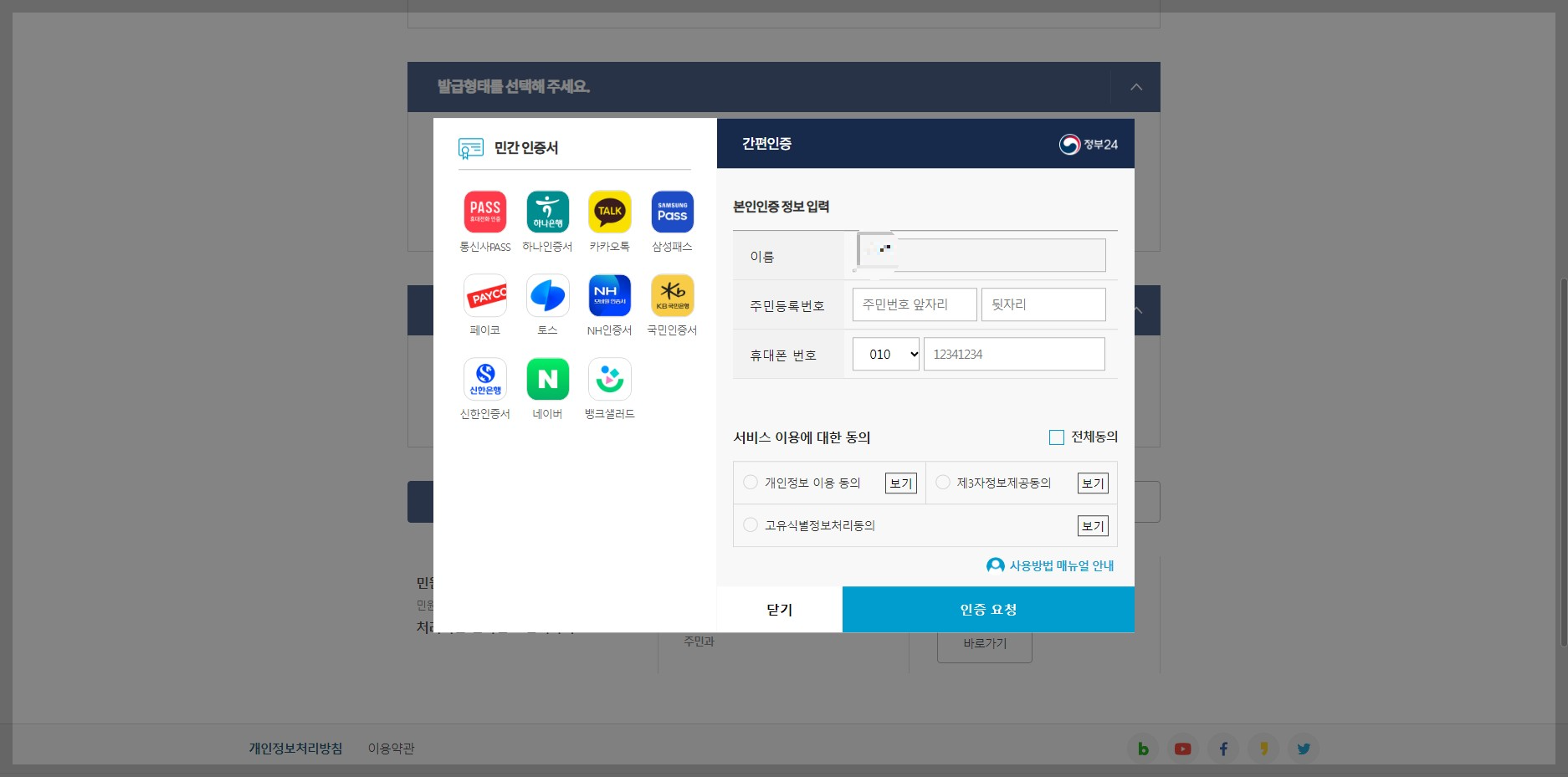1568x777 pixels.
Task: Click 보기 for 고유식별정보처리동의
Action: (x=1093, y=526)
